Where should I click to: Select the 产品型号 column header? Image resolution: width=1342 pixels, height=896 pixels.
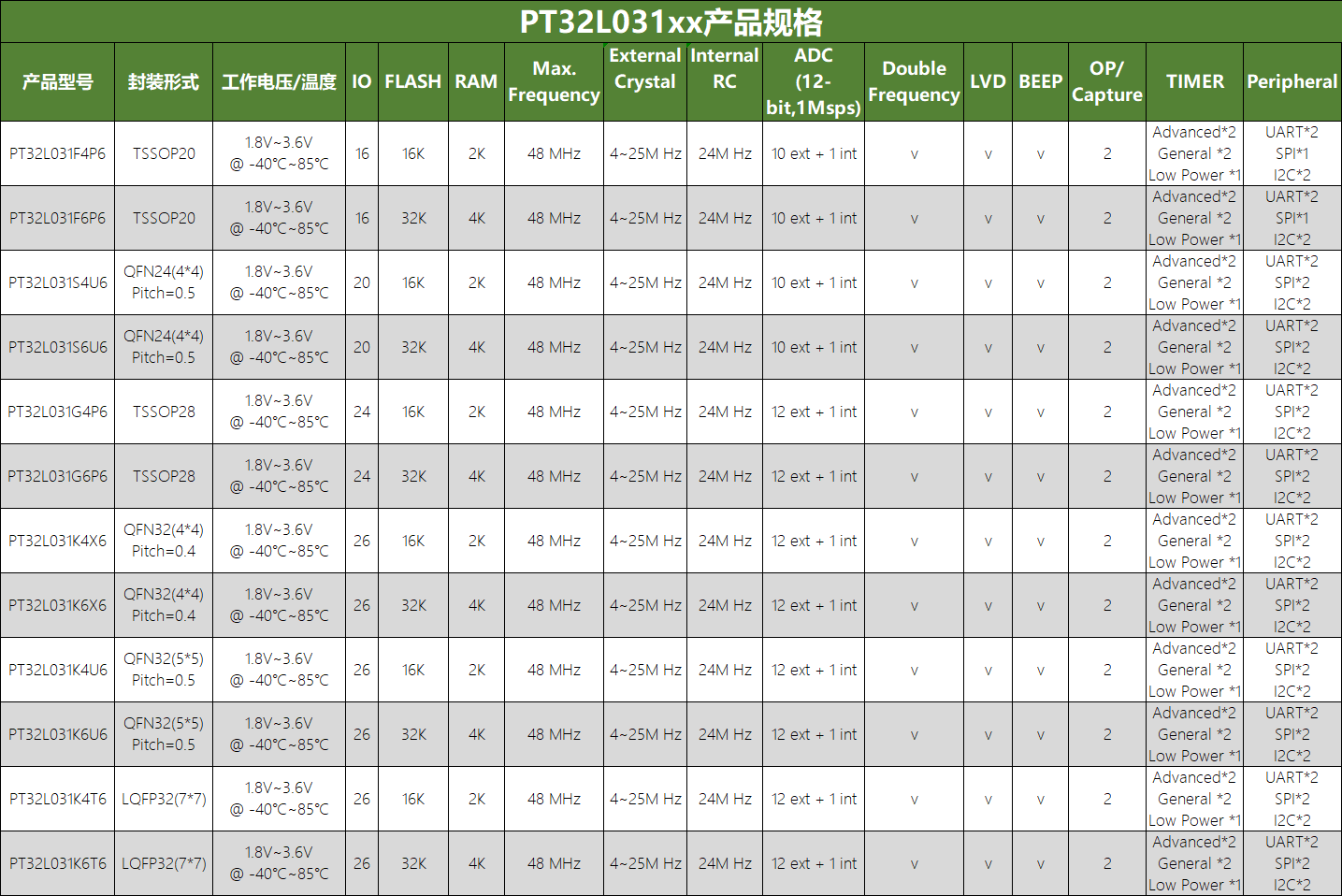57,81
